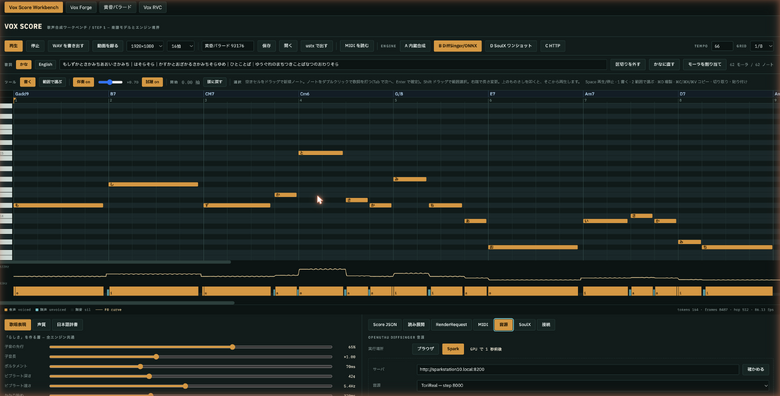The height and width of the screenshot is (396, 780).
Task: Open a file with the 開く button
Action: pyautogui.click(x=288, y=46)
